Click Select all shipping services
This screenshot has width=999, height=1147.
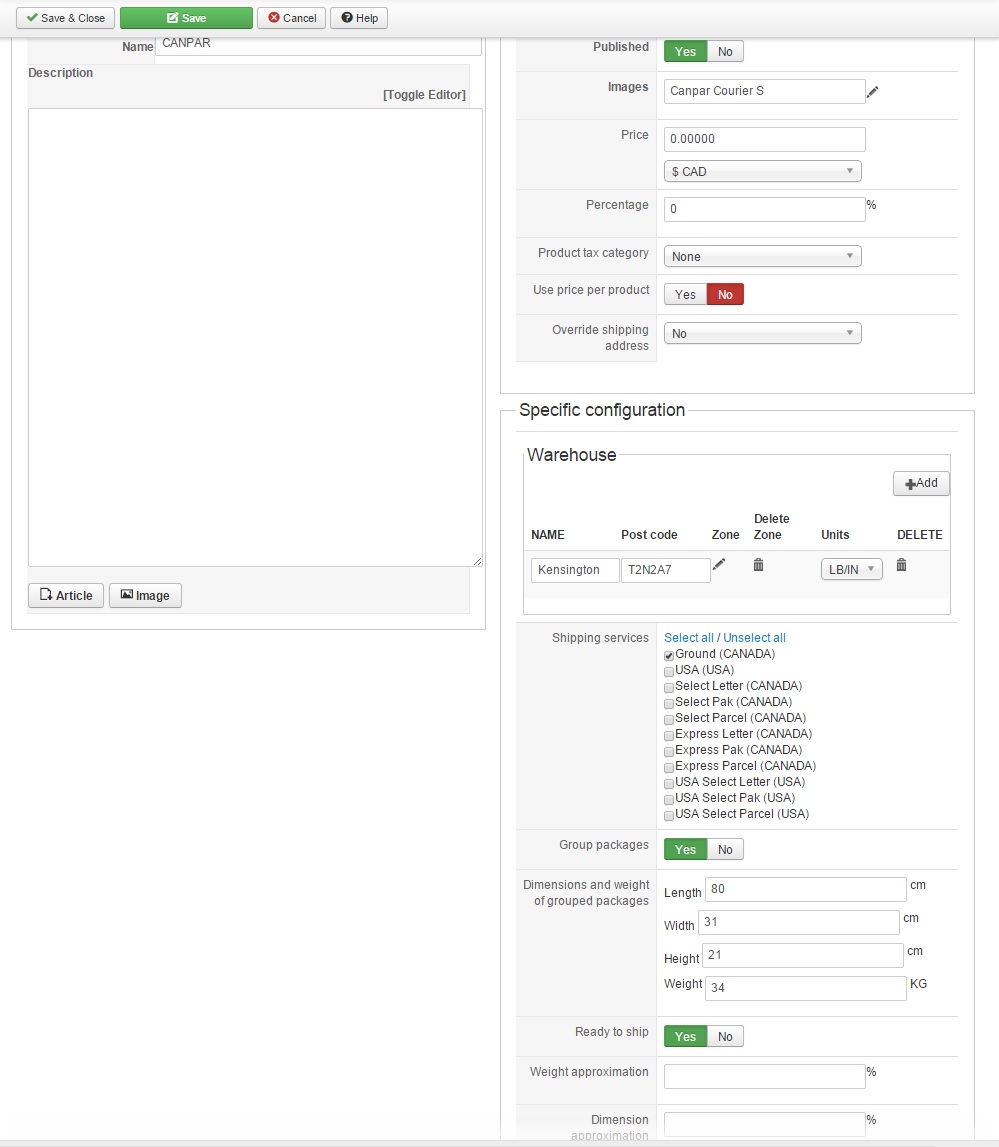688,638
